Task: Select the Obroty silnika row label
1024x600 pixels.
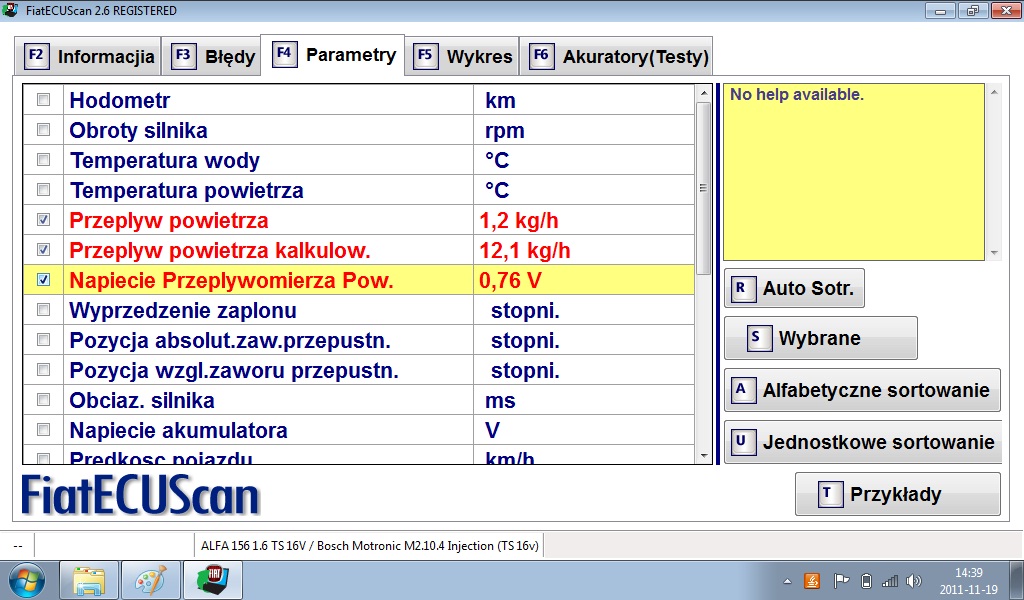Action: coord(138,131)
